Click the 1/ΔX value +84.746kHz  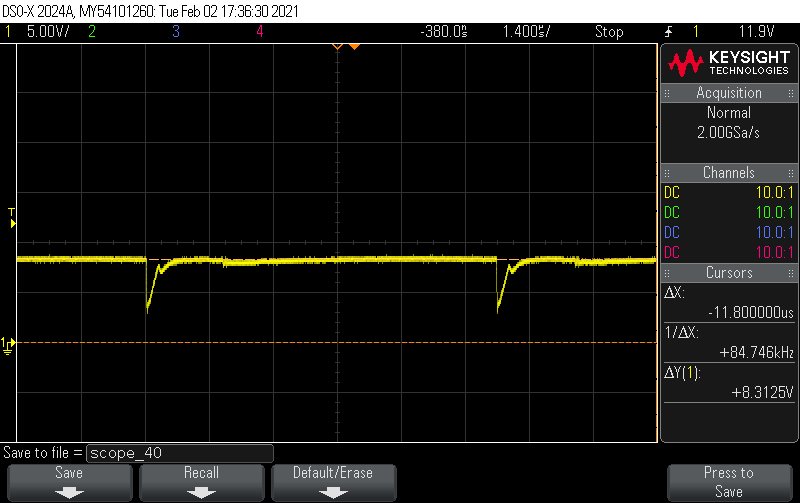click(x=757, y=353)
